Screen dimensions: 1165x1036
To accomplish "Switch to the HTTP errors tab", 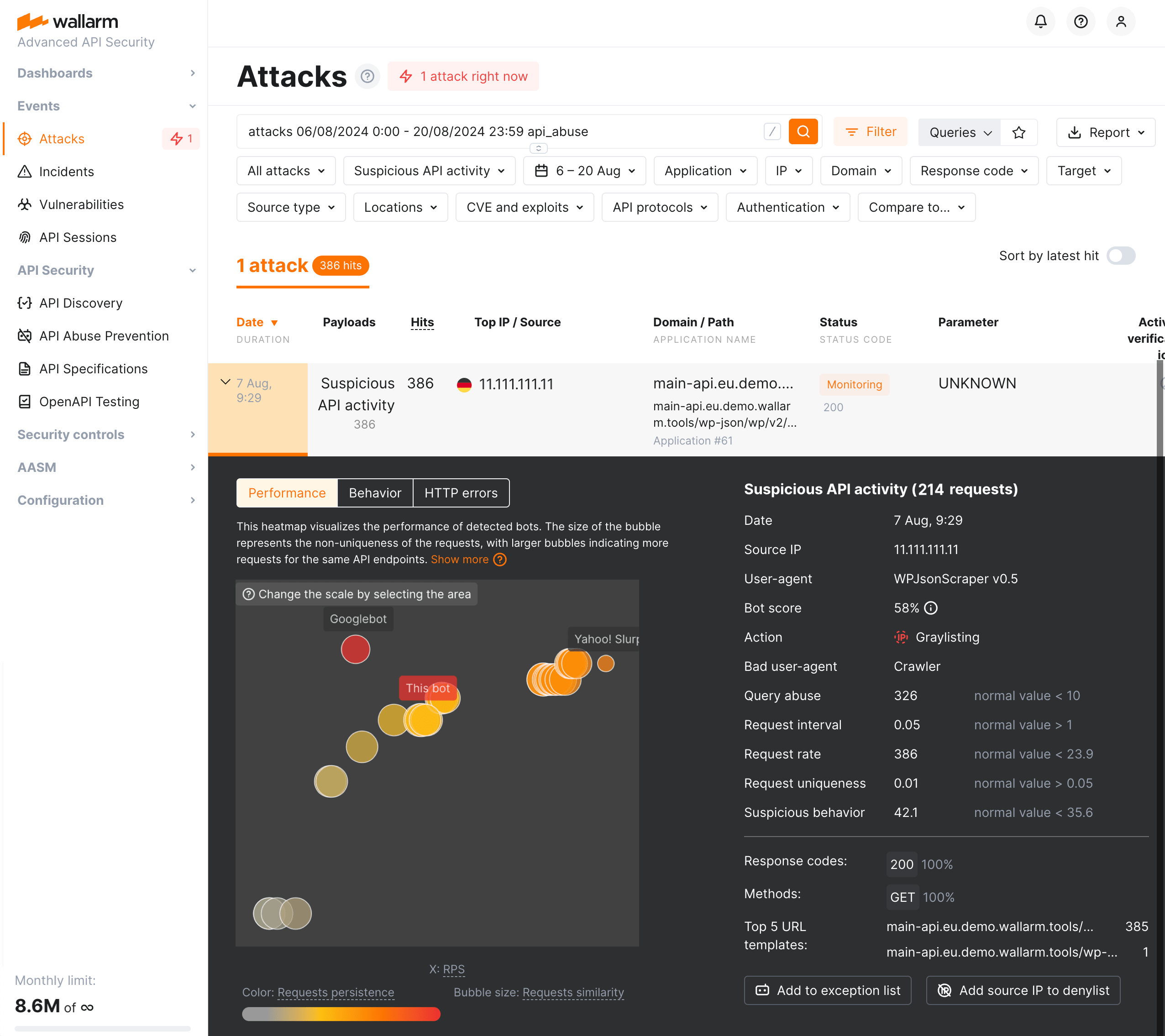I will (461, 493).
